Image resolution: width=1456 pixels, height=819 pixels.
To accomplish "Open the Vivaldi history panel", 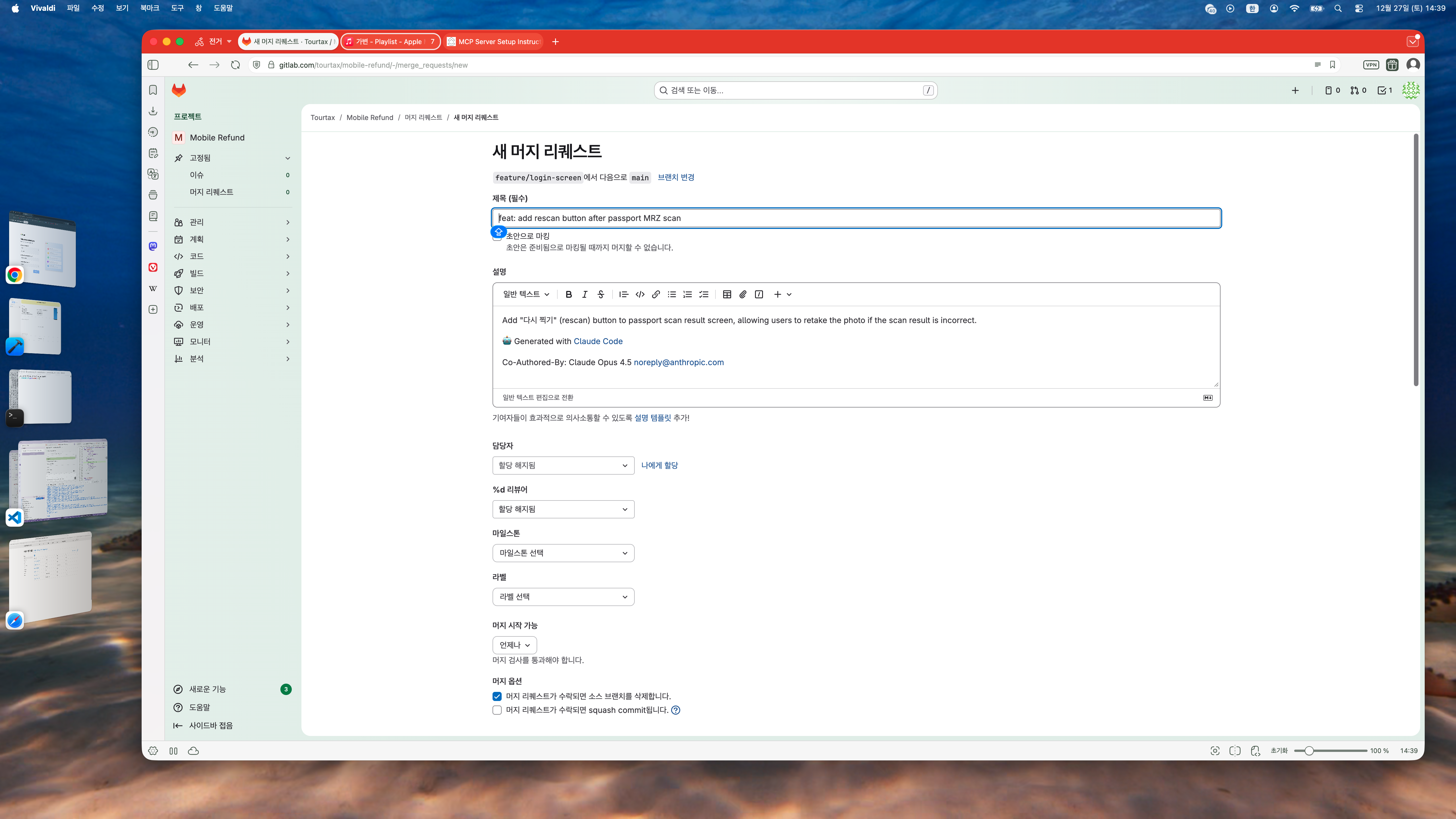I will (x=153, y=132).
